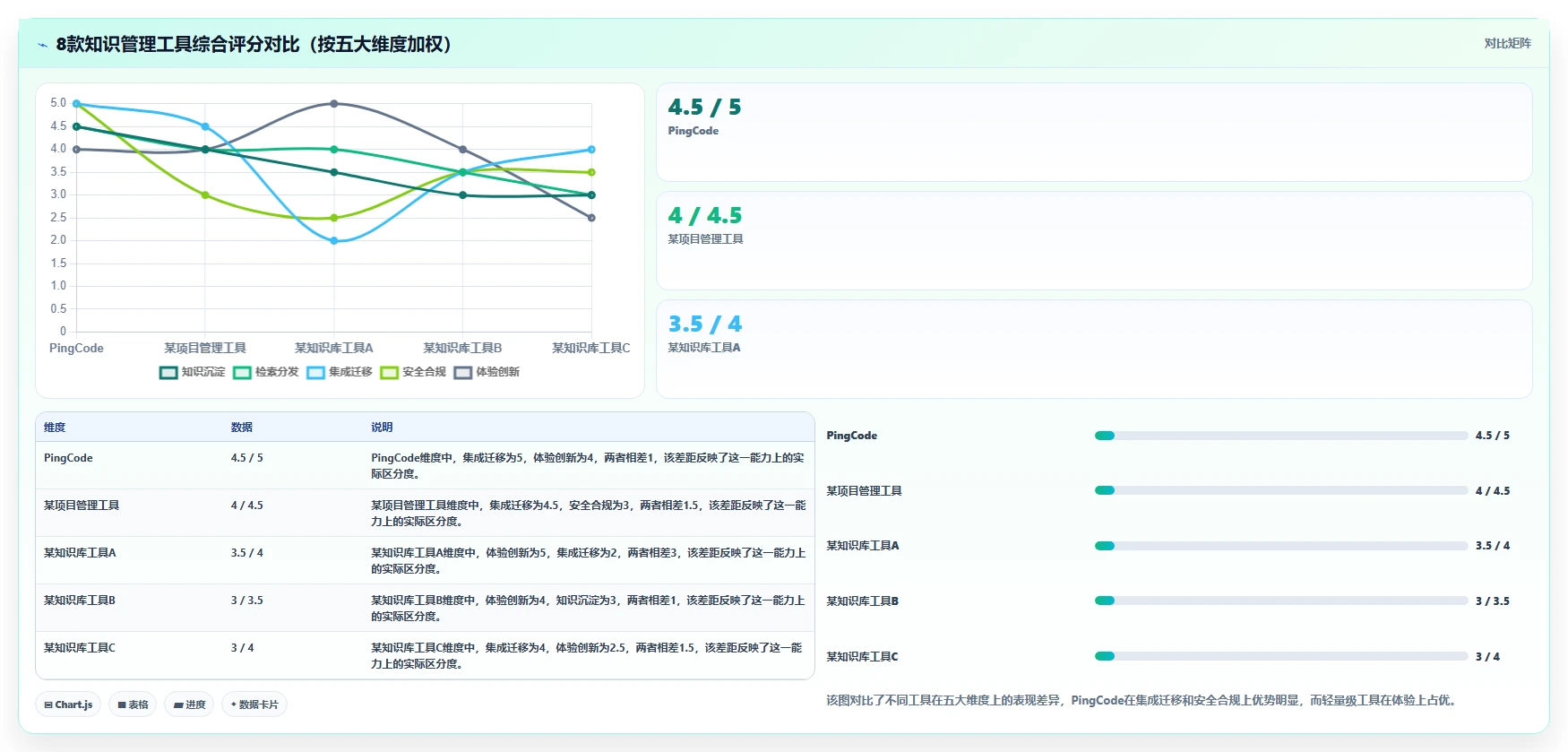This screenshot has height=752, width=1568.
Task: Toggle the 体验创新 legend series
Action: (487, 372)
